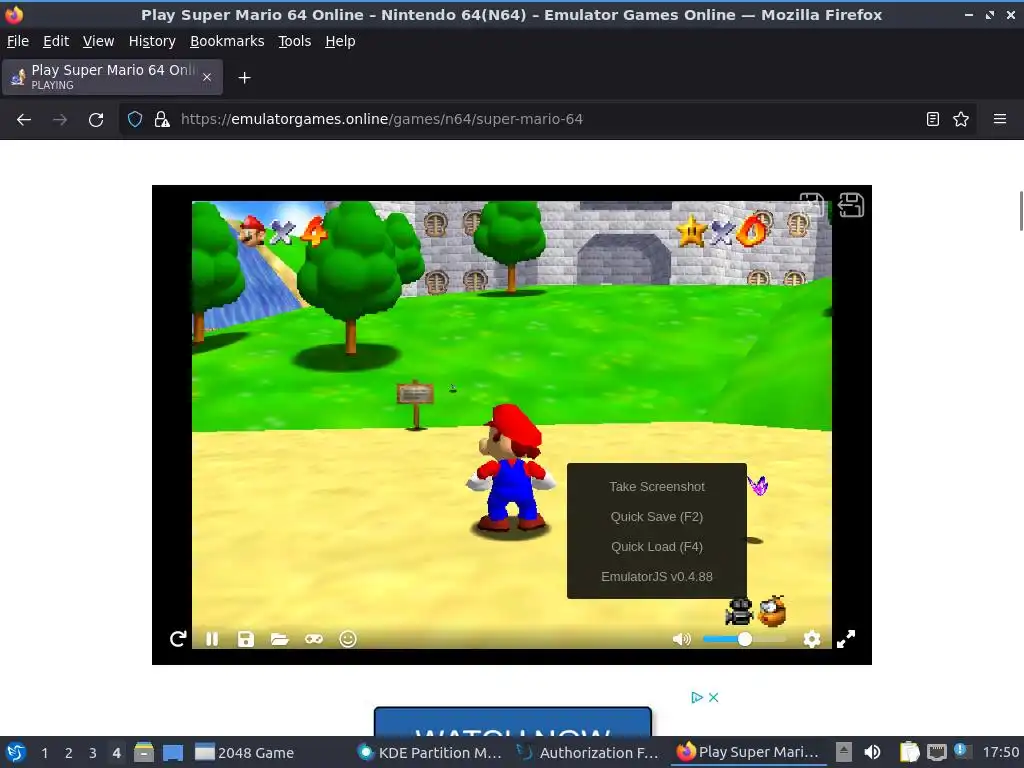Toggle reader view icon
Image resolution: width=1024 pixels, height=768 pixels.
click(933, 120)
